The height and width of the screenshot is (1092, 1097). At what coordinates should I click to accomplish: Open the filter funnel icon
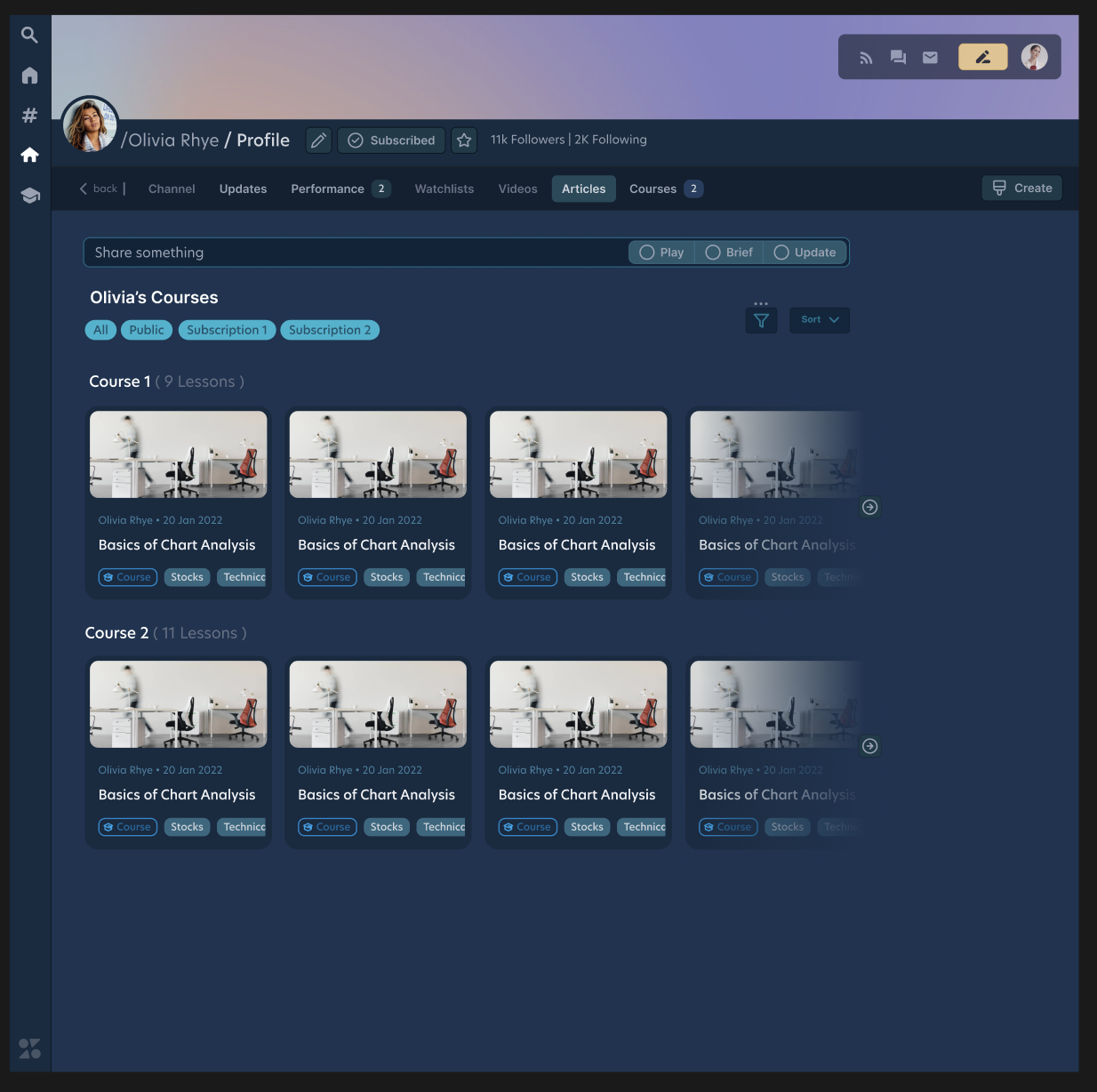pyautogui.click(x=761, y=320)
